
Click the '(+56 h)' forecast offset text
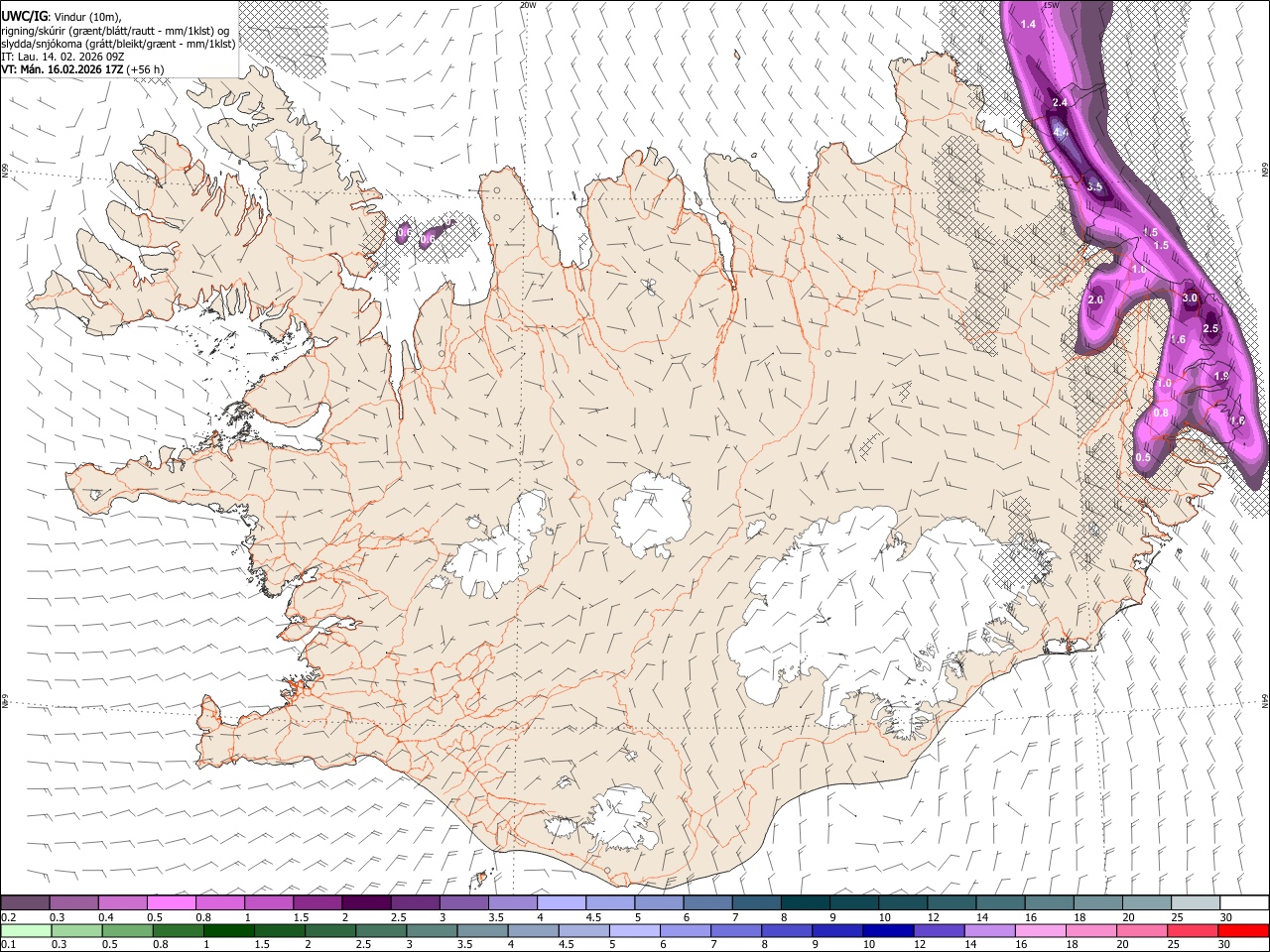(x=146, y=69)
